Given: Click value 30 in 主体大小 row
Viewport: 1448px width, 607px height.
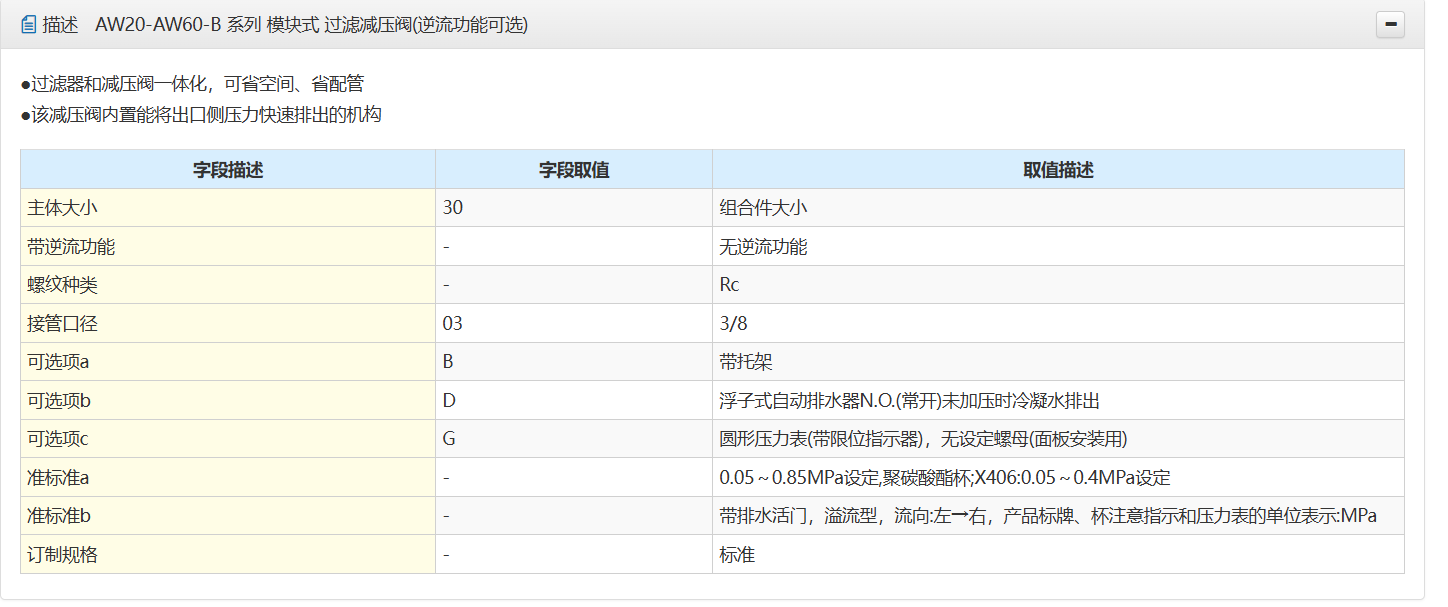Looking at the screenshot, I should [453, 208].
